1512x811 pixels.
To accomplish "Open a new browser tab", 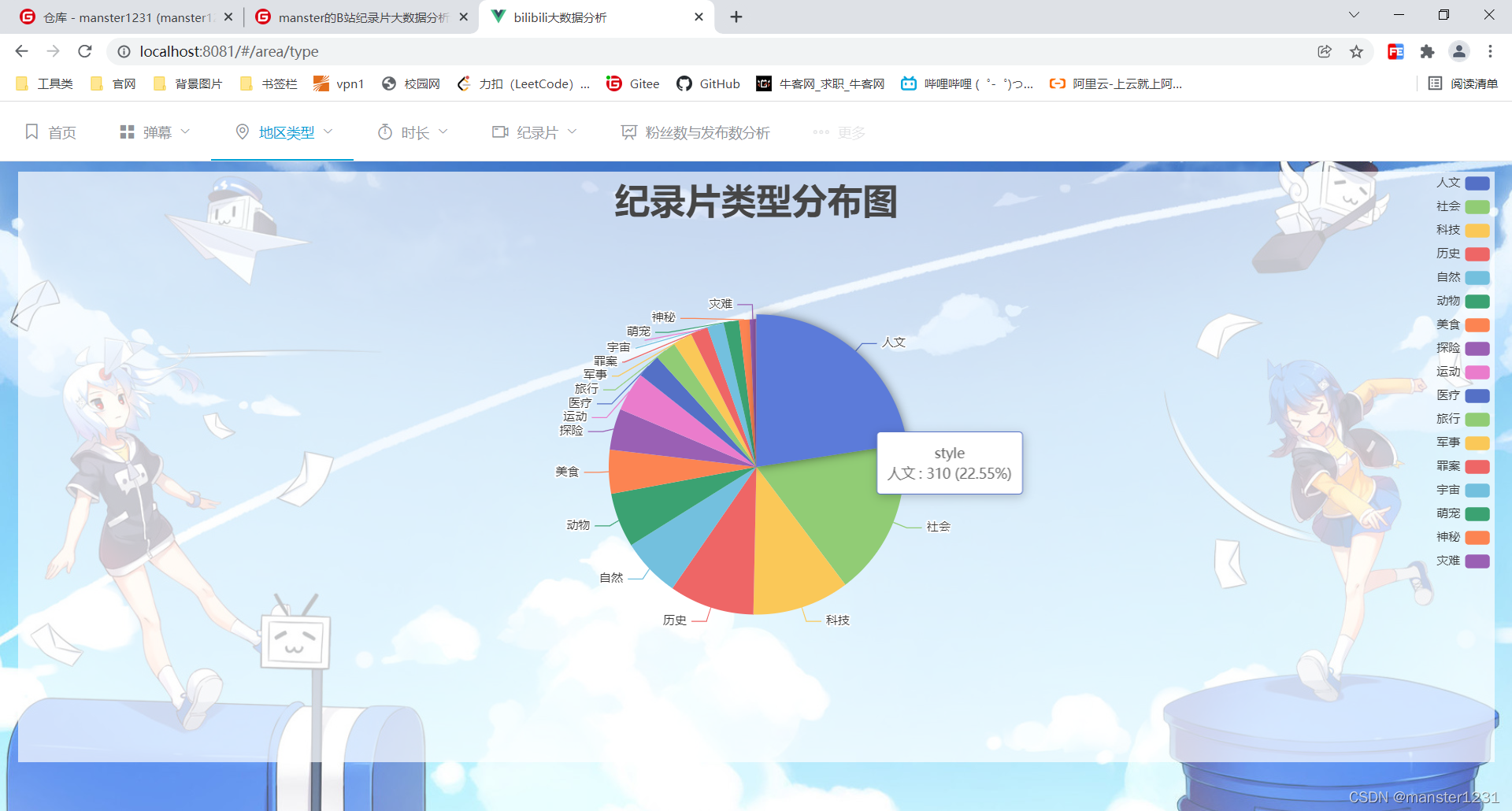I will click(736, 17).
